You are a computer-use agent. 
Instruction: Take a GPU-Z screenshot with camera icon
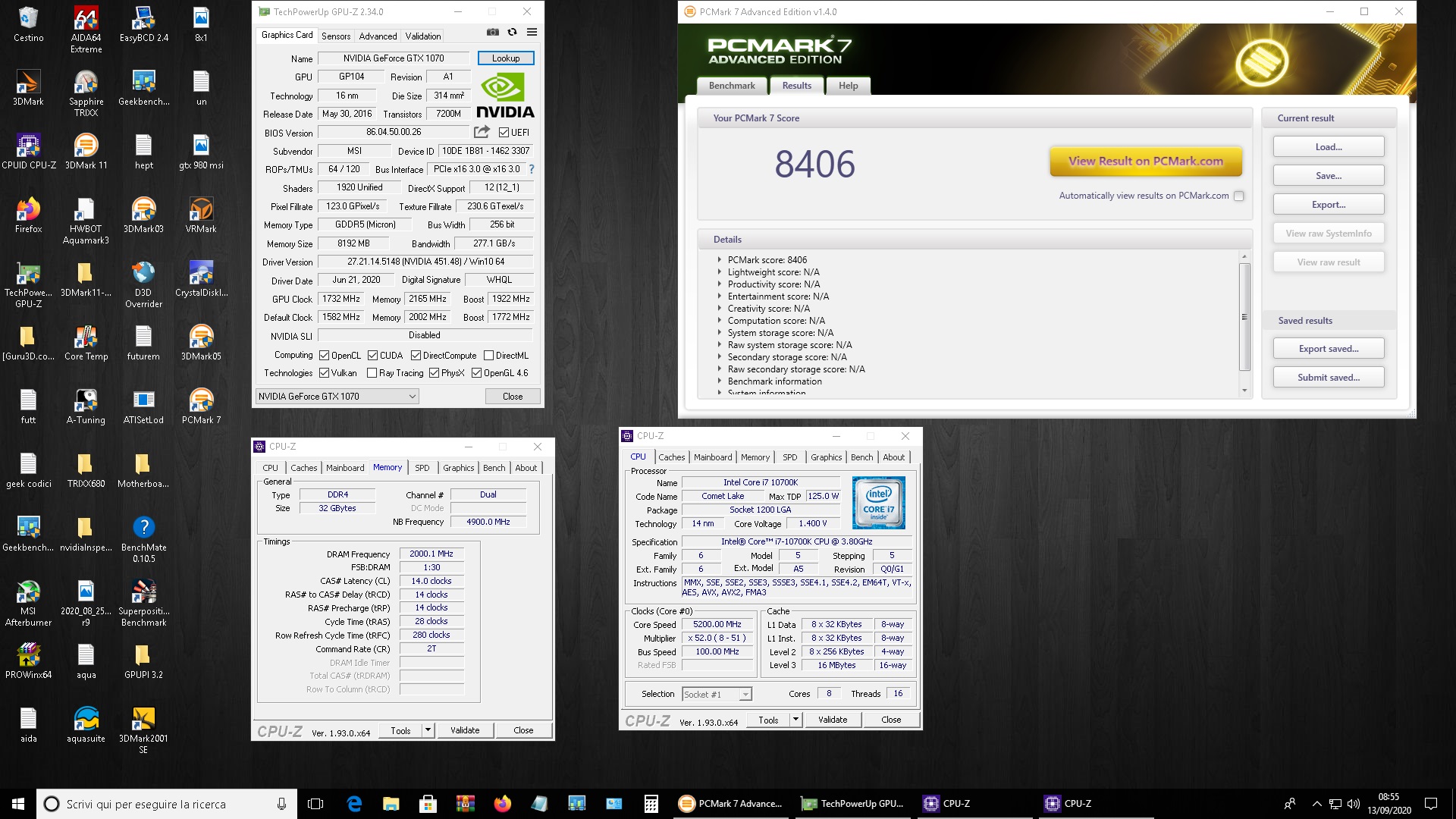[493, 33]
